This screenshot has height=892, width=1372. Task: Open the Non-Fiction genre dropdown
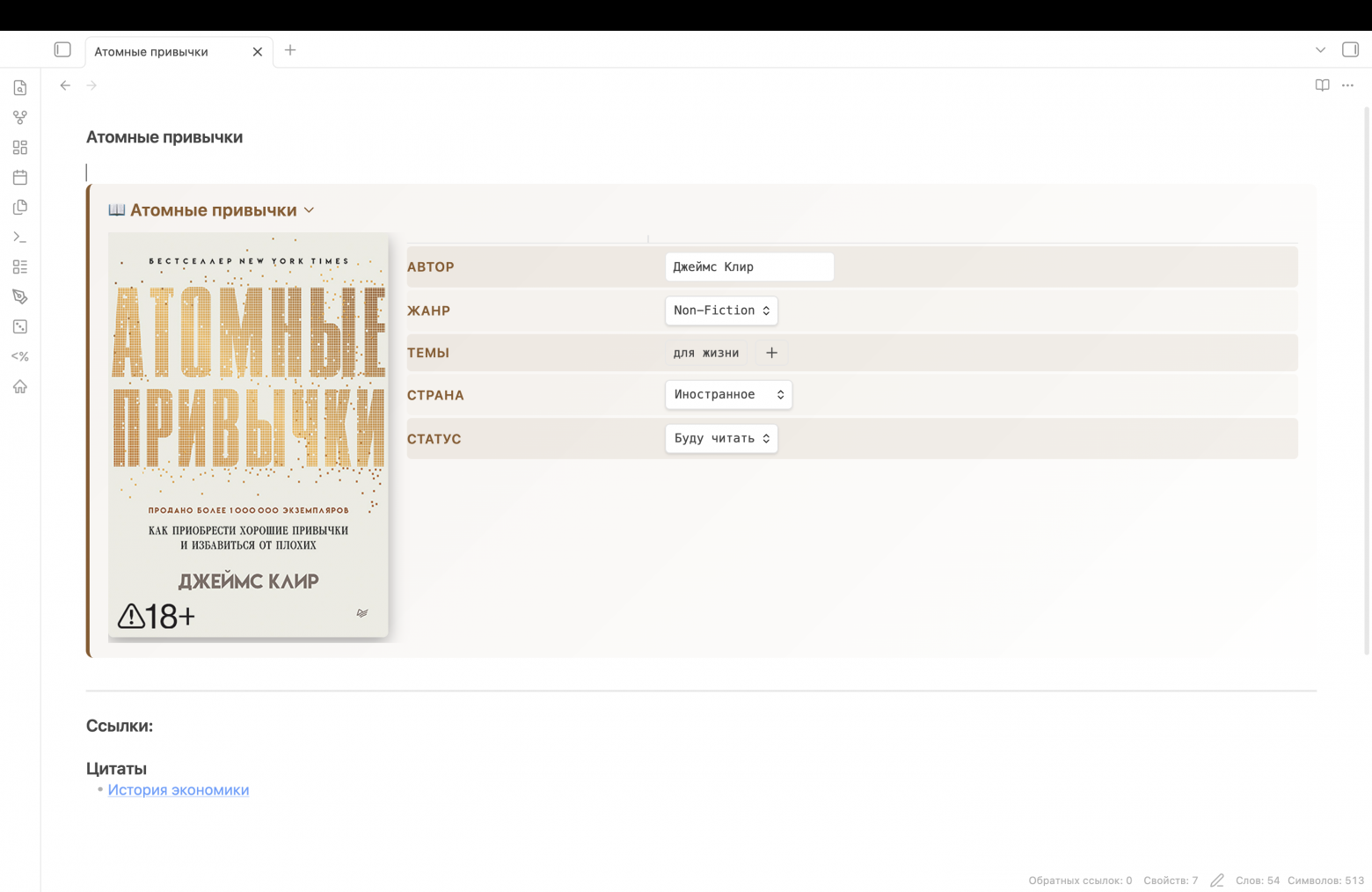721,311
